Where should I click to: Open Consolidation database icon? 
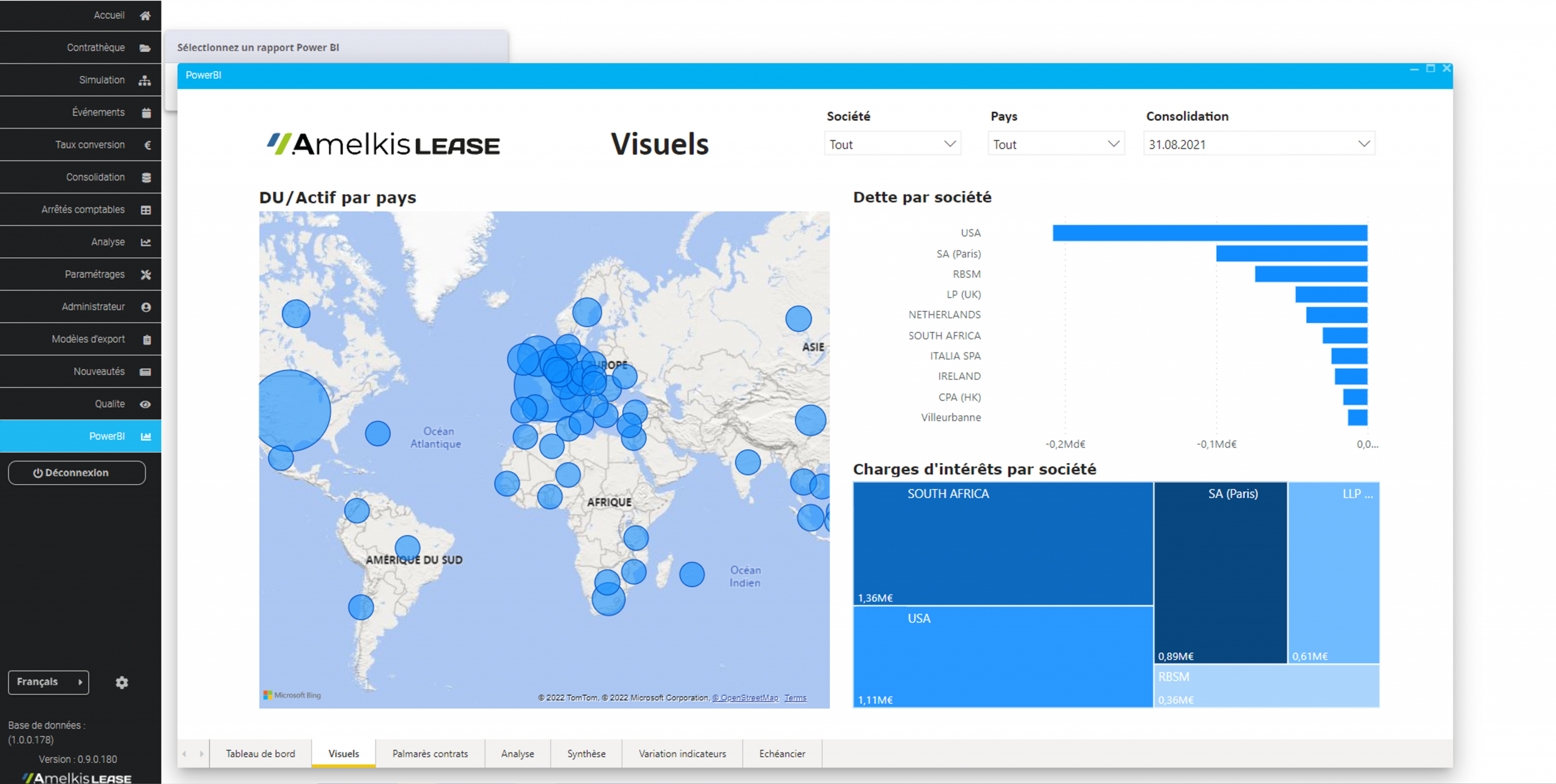pos(146,177)
